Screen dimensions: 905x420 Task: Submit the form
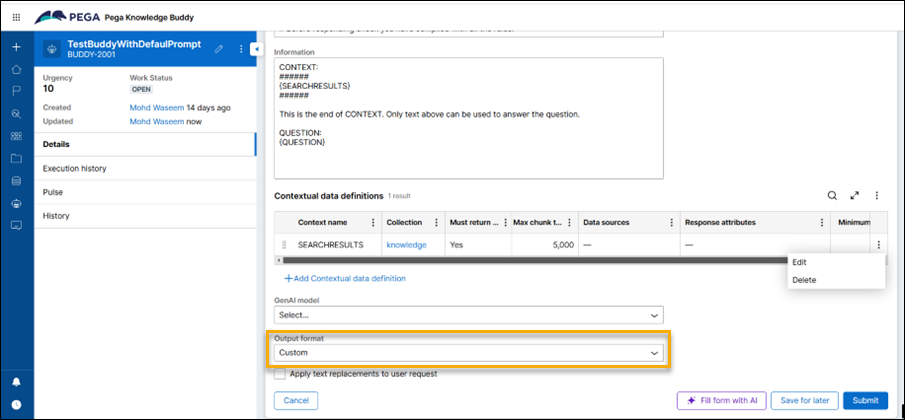click(865, 400)
